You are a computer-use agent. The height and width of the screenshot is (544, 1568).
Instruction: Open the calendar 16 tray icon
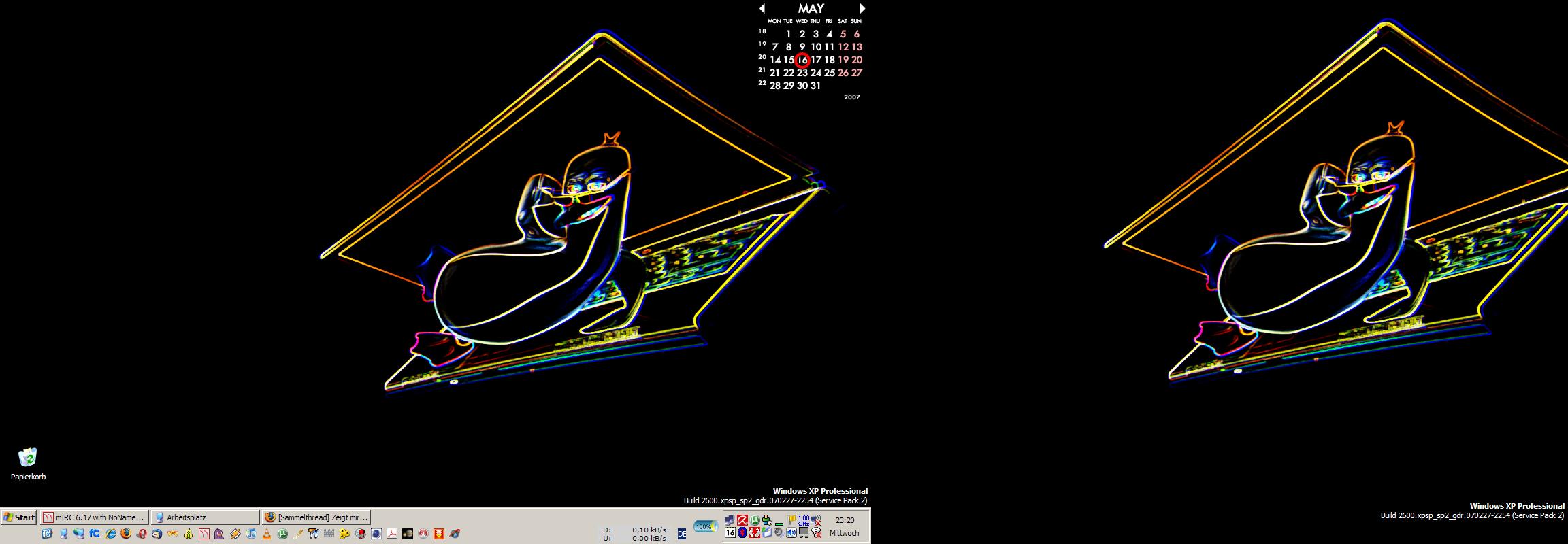[x=730, y=532]
